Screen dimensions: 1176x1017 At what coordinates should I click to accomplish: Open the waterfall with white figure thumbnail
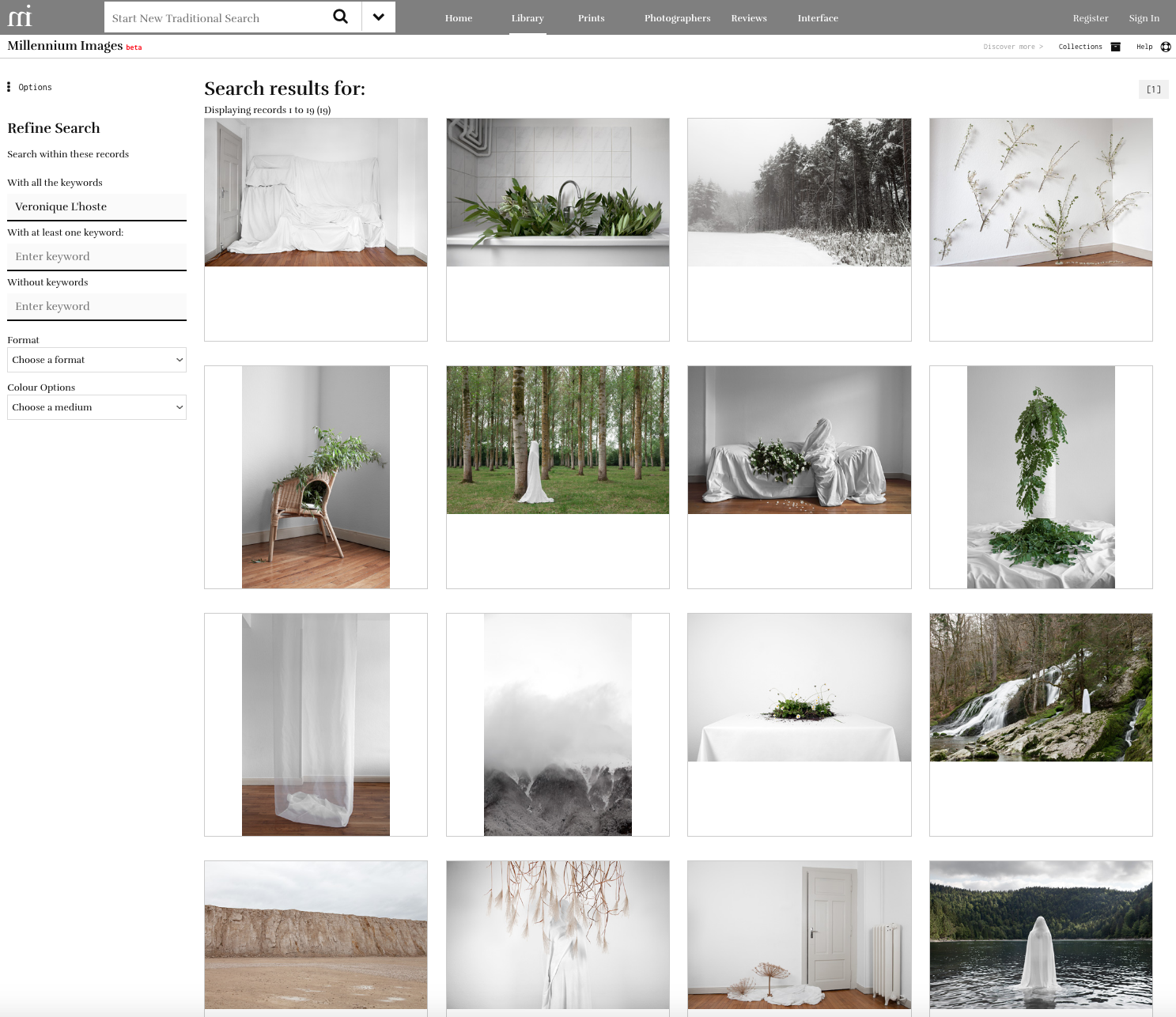click(x=1041, y=687)
